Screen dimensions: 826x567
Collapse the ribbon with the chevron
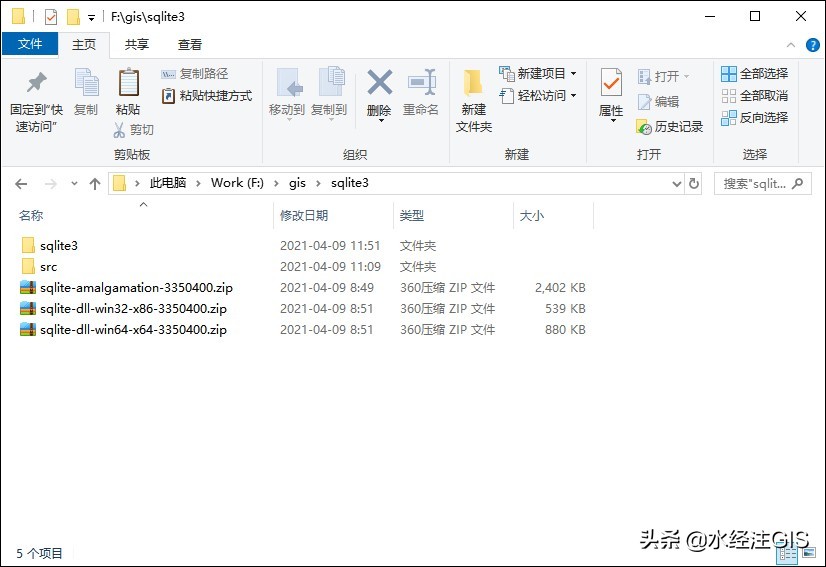pyautogui.click(x=791, y=45)
